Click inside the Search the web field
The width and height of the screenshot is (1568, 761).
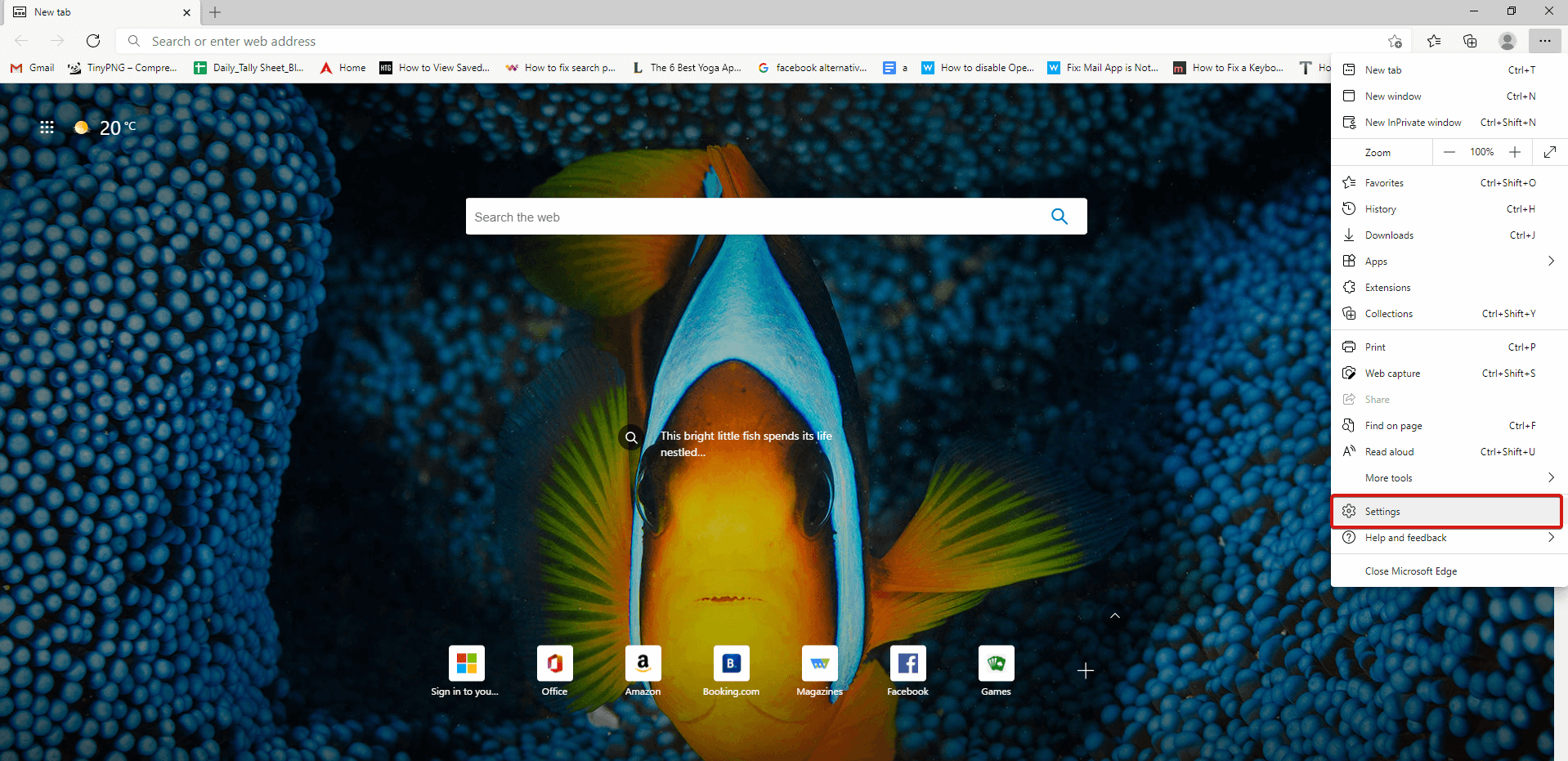[x=736, y=216]
